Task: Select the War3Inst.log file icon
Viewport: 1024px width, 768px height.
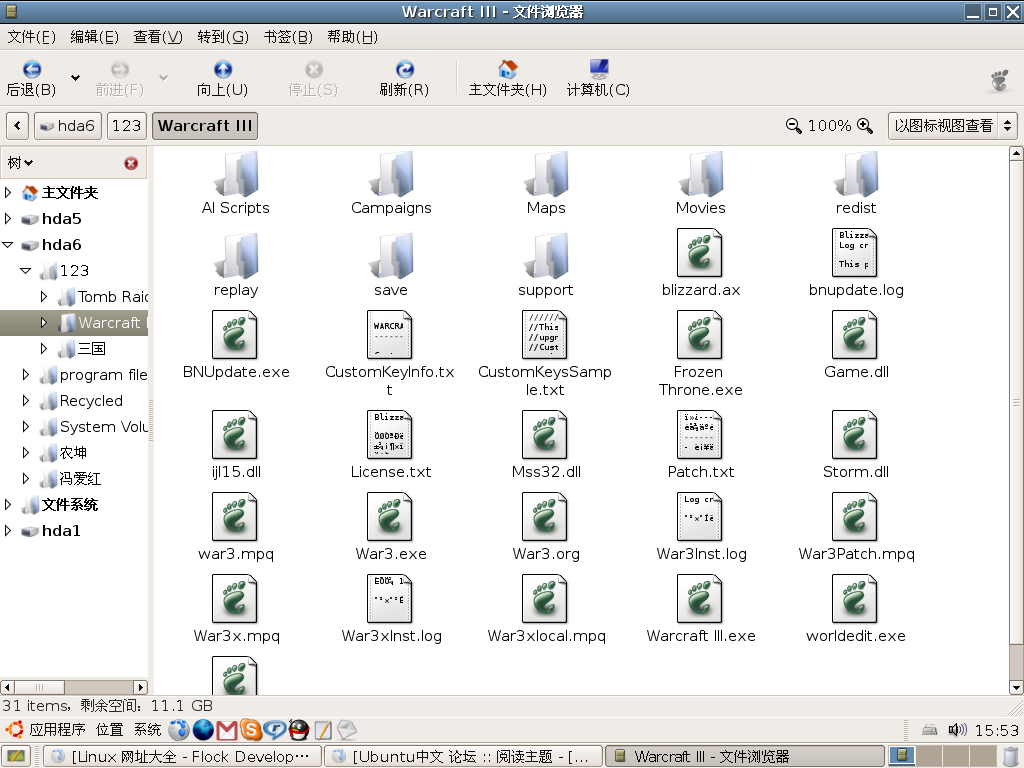Action: (699, 517)
